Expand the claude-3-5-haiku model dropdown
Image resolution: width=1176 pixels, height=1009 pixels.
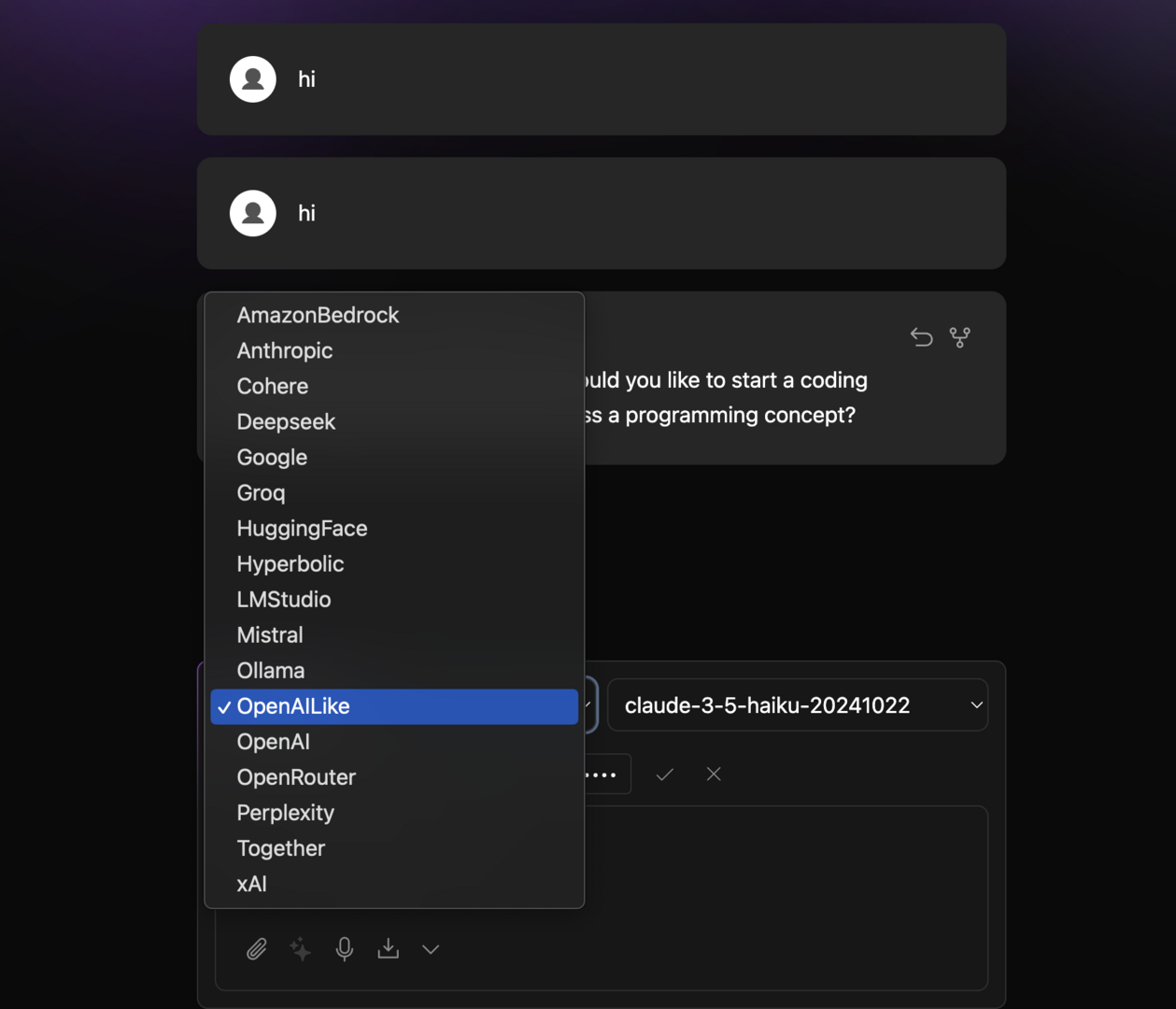(x=798, y=705)
